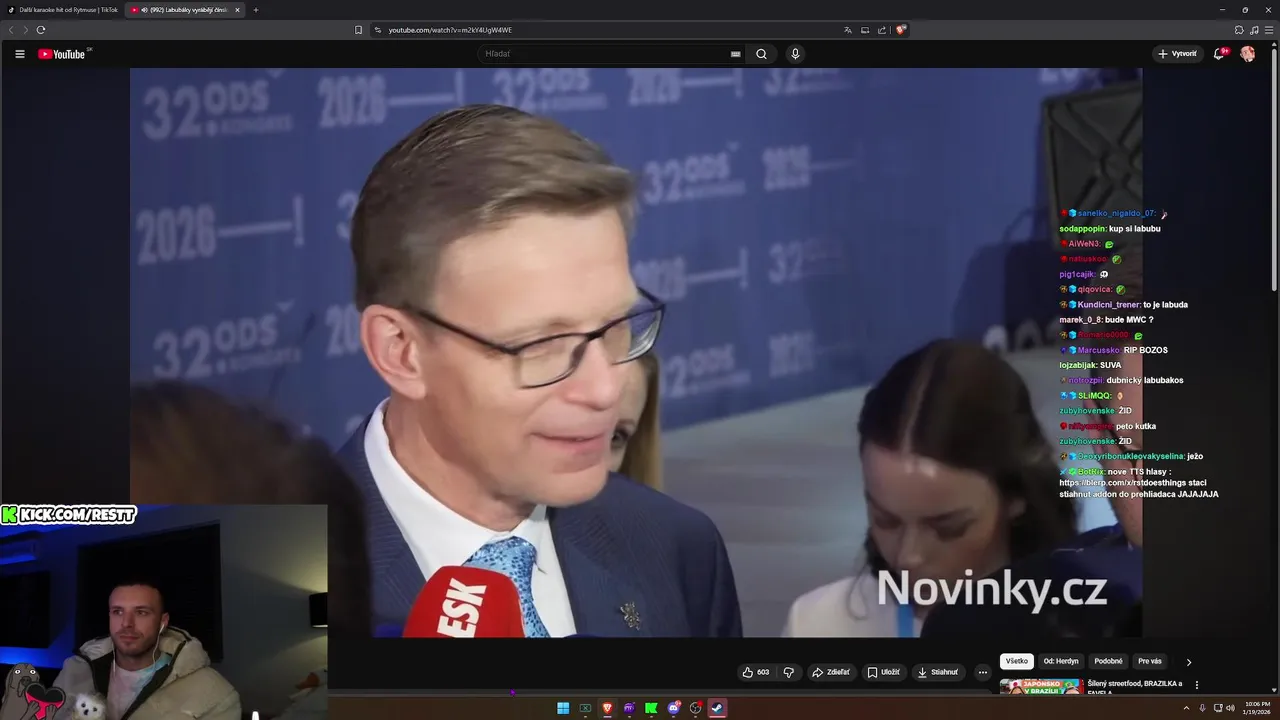This screenshot has height=720, width=1280.
Task: Show hidden system tray icons
Action: (1187, 708)
